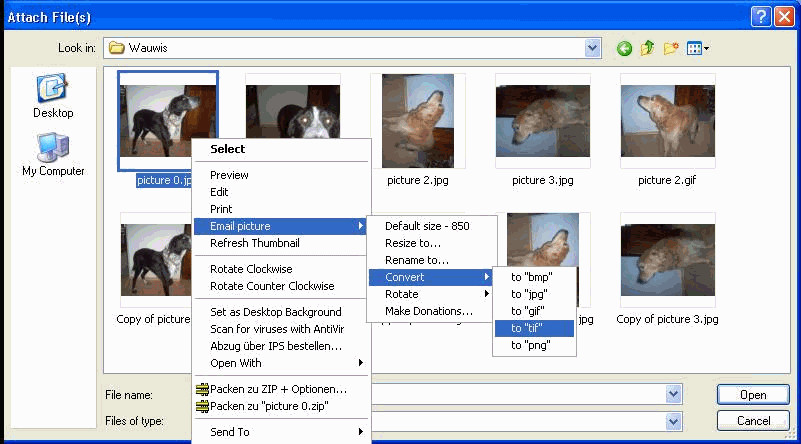Viewport: 801px width, 444px height.
Task: Select the bottom-left Copy of picture thumbnail
Action: point(156,260)
